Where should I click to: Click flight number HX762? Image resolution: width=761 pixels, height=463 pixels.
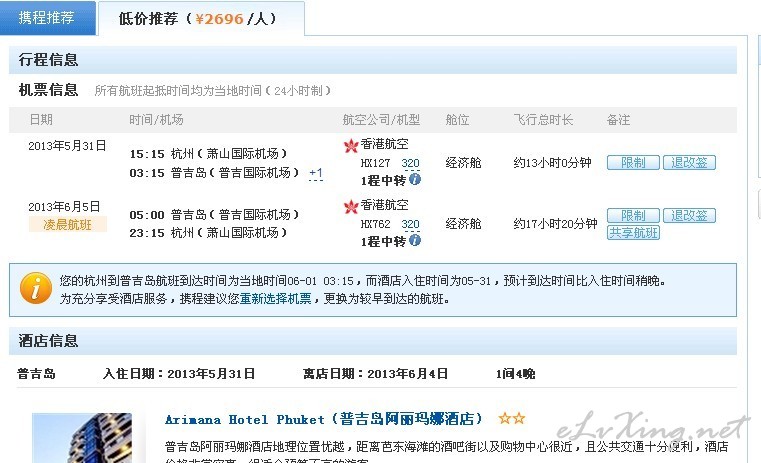375,224
